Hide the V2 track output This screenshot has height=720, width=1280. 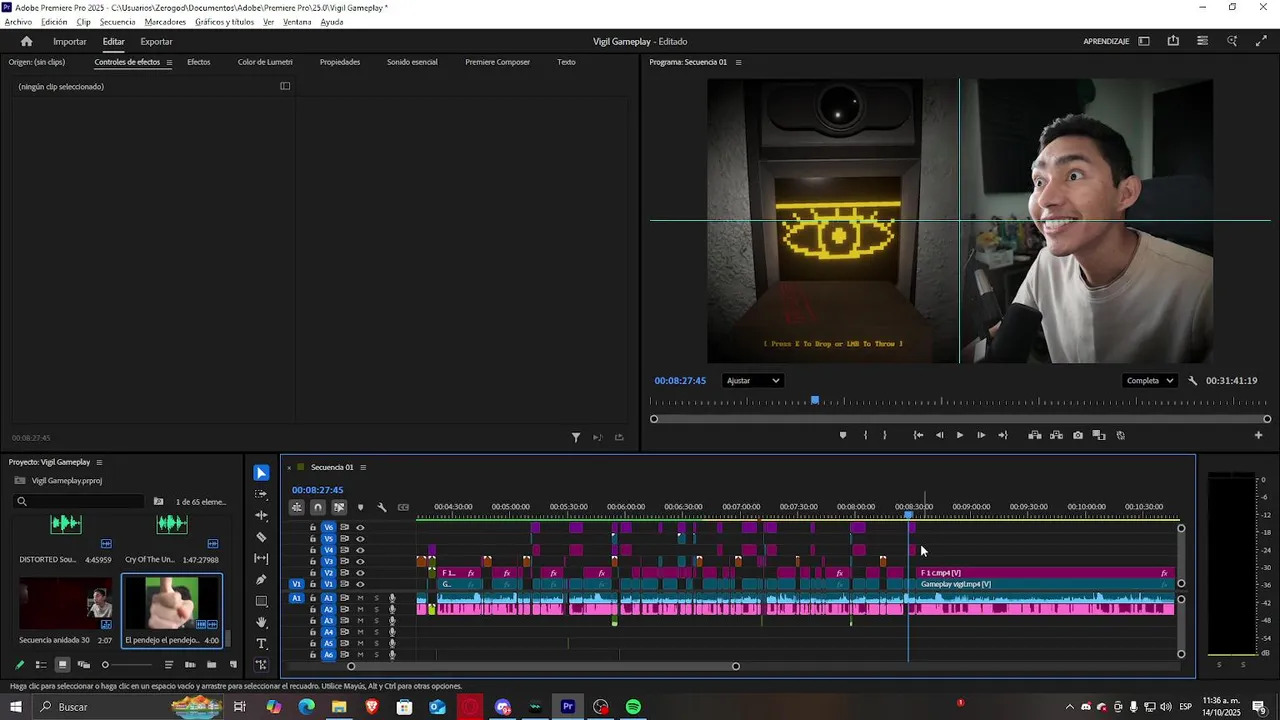[360, 573]
